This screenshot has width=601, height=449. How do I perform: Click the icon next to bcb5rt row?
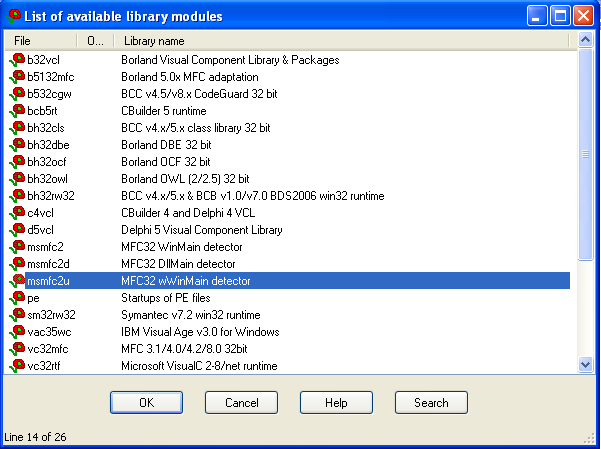pyautogui.click(x=17, y=111)
